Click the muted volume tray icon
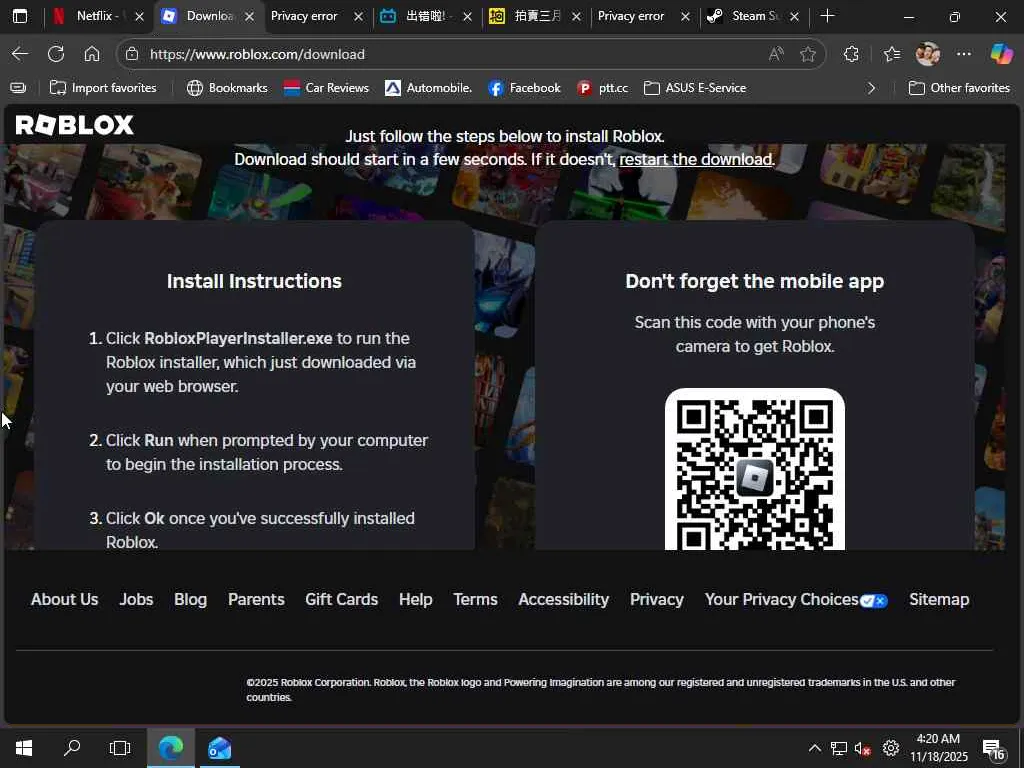Viewport: 1024px width, 768px height. 863,748
